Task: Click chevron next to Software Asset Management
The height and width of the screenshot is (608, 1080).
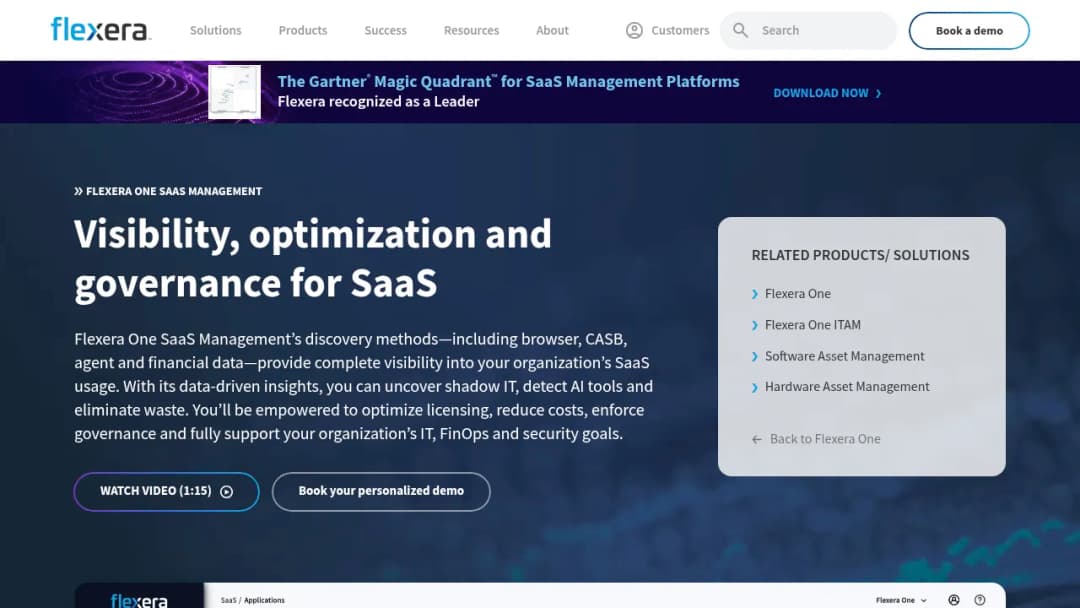Action: [754, 357]
